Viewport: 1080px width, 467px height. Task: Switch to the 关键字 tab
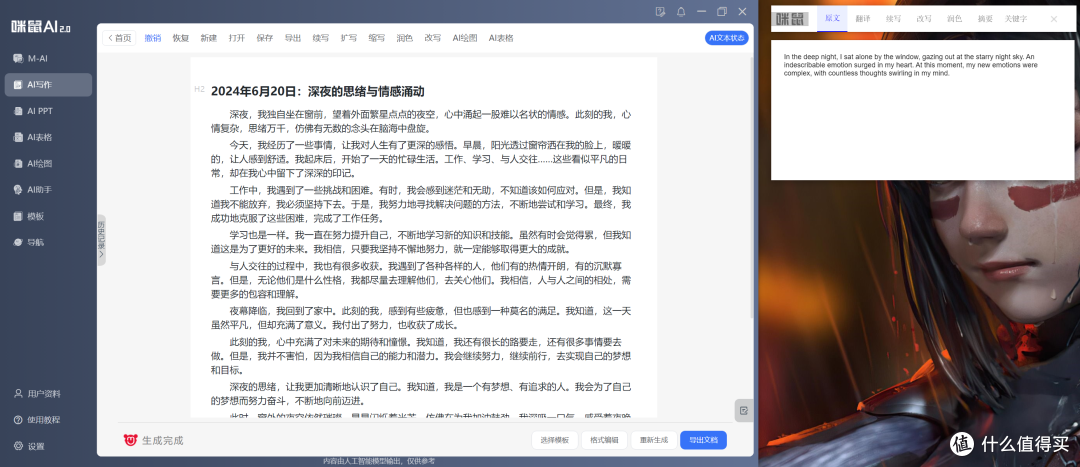pos(1015,19)
